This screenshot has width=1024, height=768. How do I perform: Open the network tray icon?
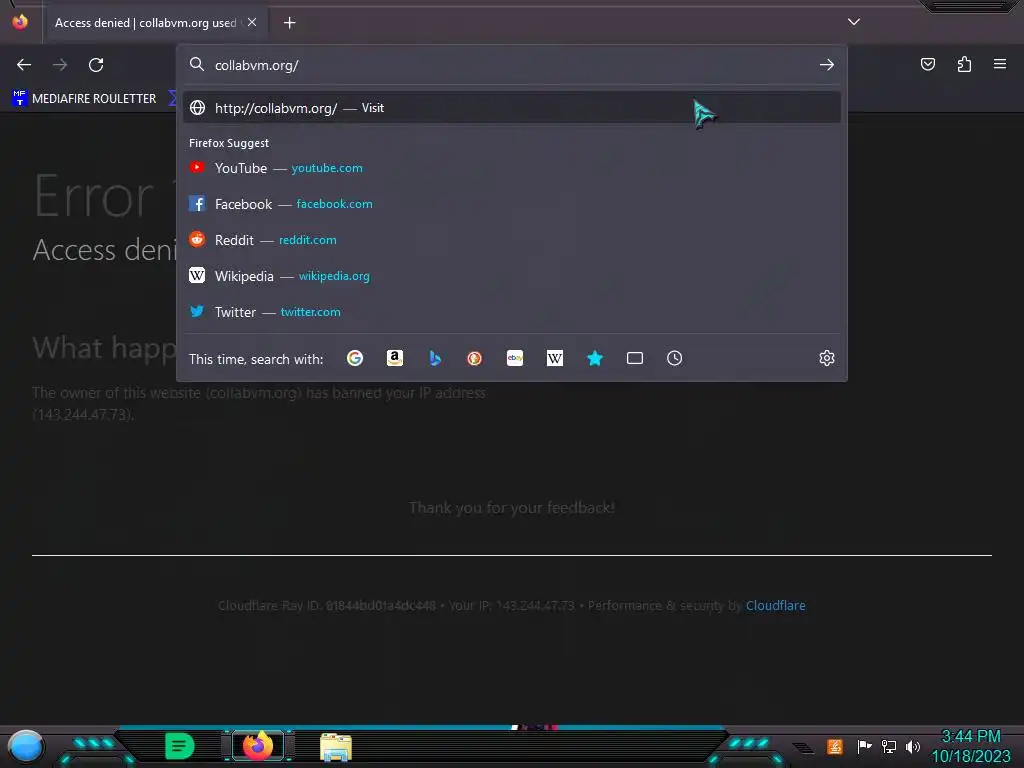click(x=889, y=746)
